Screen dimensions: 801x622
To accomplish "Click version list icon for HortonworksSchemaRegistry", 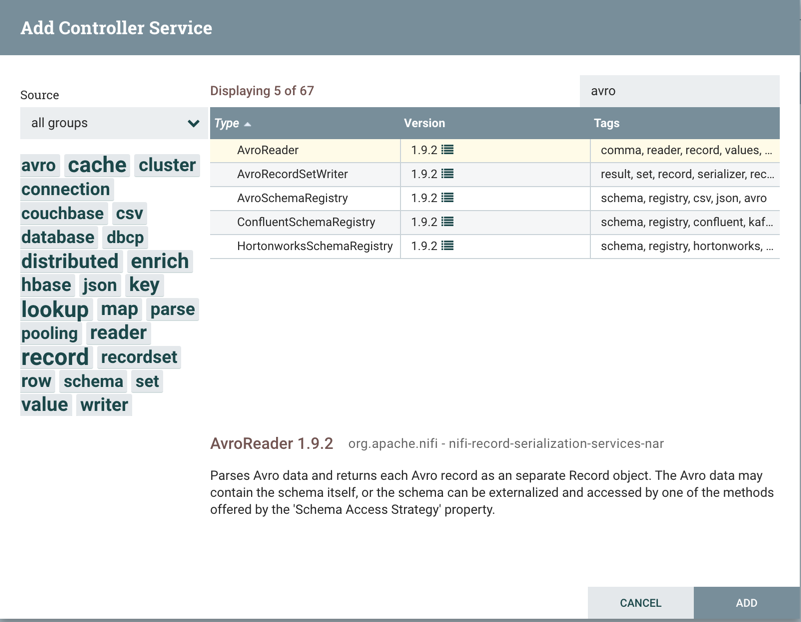I will pos(447,246).
